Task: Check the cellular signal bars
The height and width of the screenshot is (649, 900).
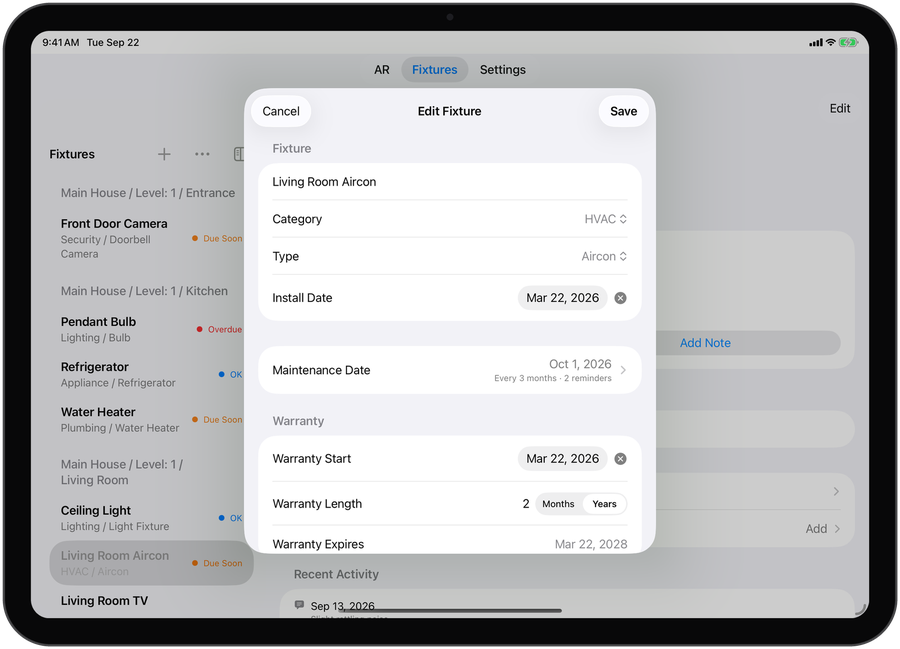Action: tap(816, 43)
